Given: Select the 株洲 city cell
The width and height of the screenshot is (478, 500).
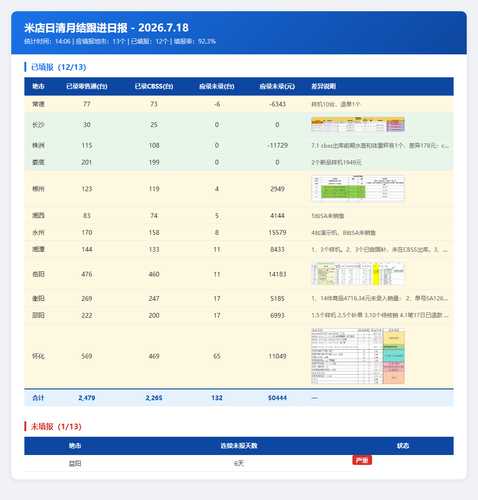Looking at the screenshot, I should coord(38,145).
